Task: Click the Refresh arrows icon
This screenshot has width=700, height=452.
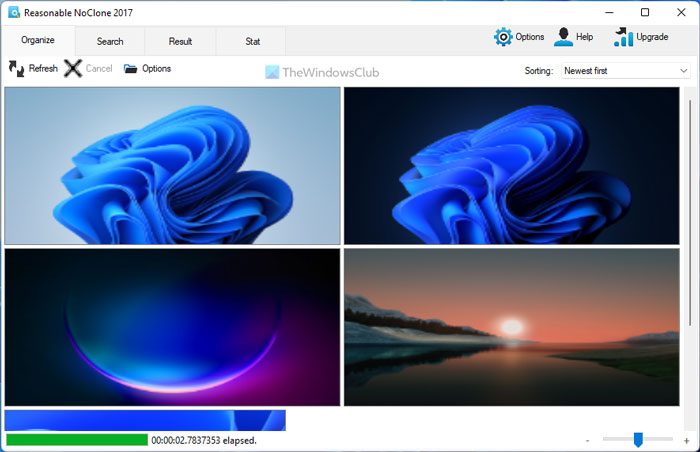Action: 17,68
